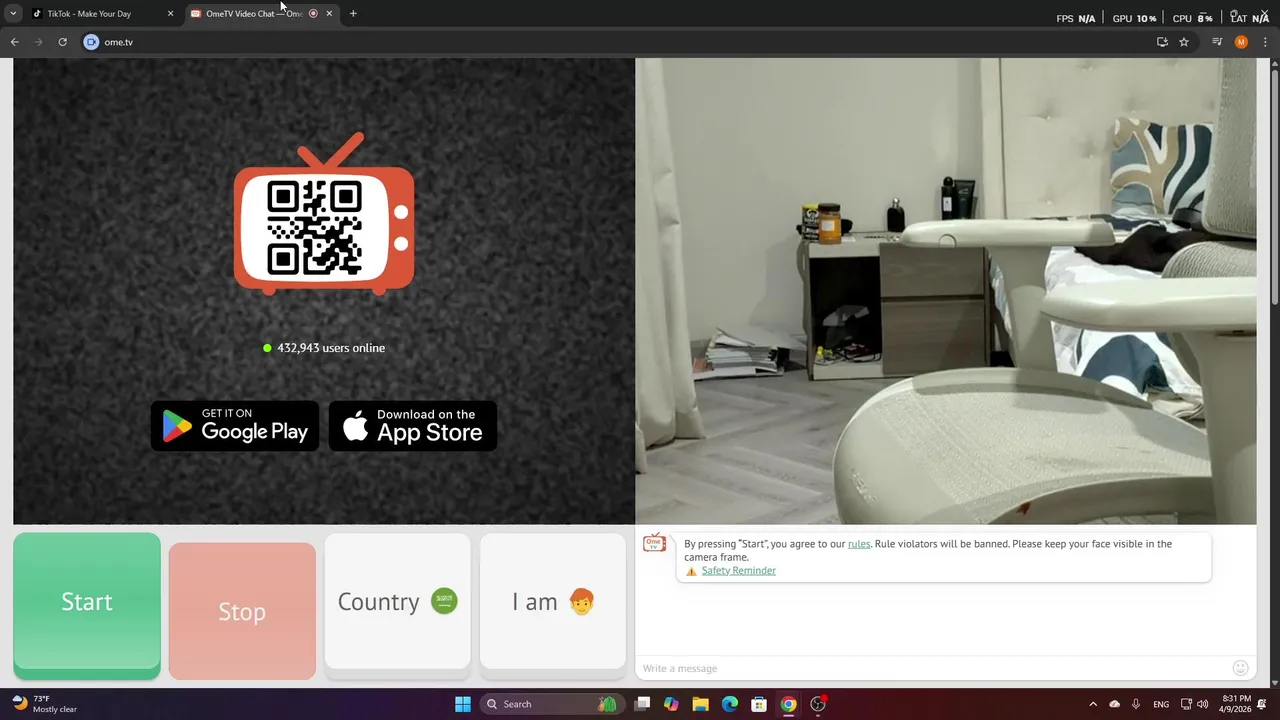Click the camera site info icon in address bar
The height and width of the screenshot is (720, 1280).
pyautogui.click(x=91, y=42)
